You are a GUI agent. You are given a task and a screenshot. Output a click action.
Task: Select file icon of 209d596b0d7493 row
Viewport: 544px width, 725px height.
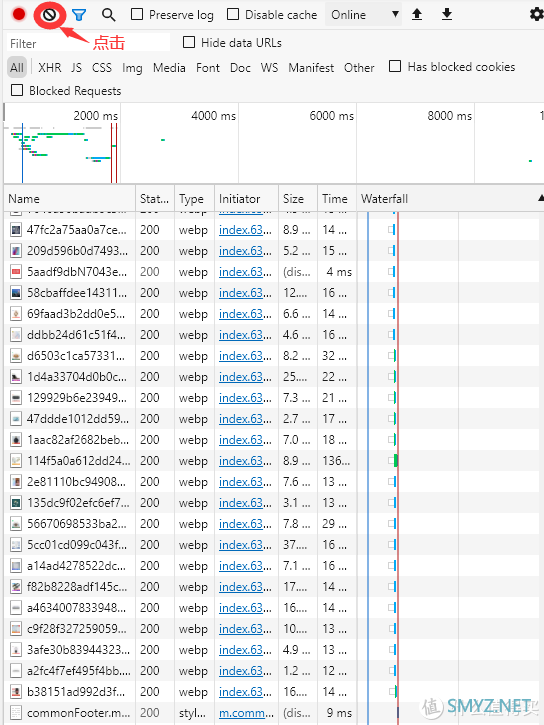16,251
